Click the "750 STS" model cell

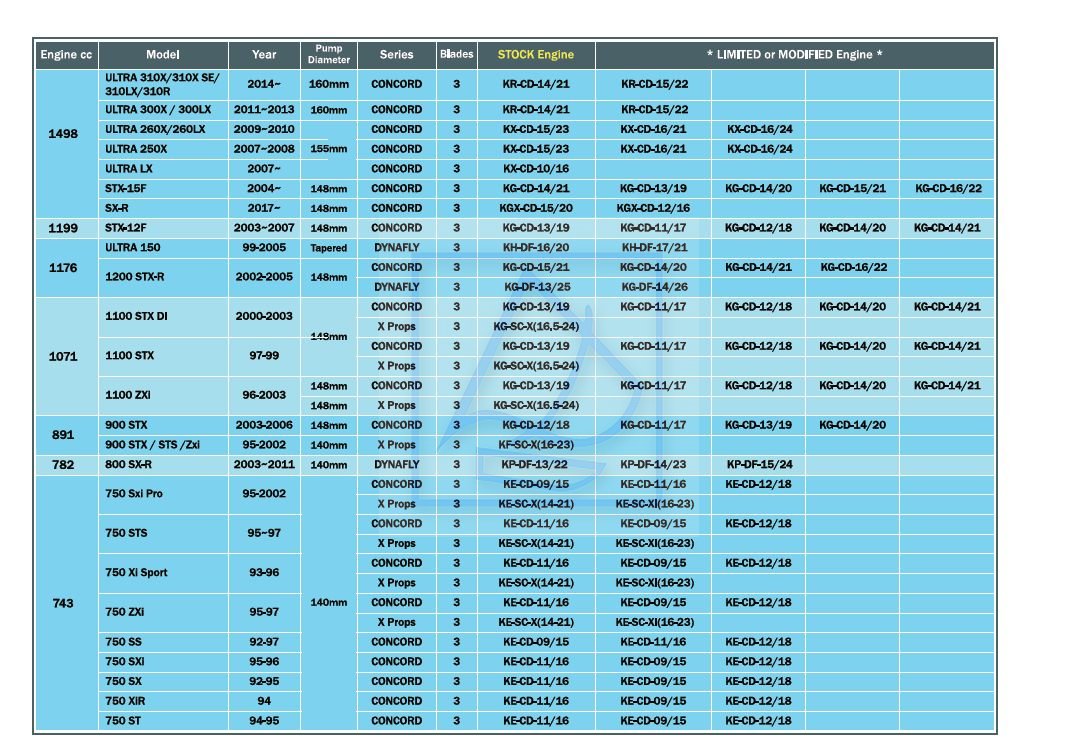(x=163, y=534)
